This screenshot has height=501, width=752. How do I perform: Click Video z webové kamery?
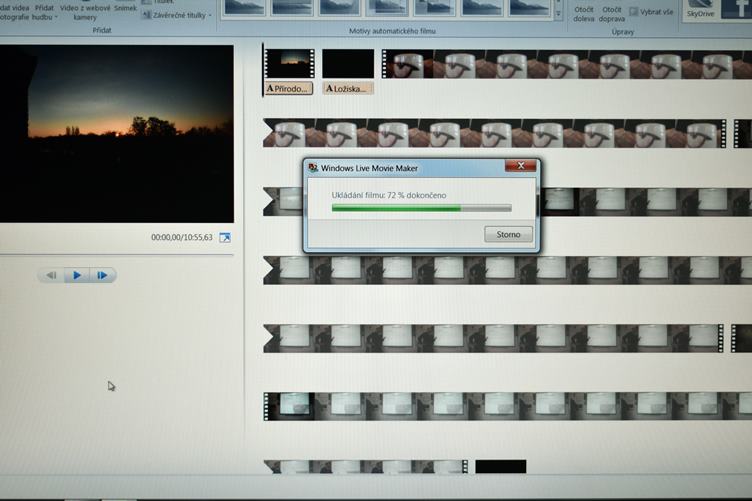[85, 12]
